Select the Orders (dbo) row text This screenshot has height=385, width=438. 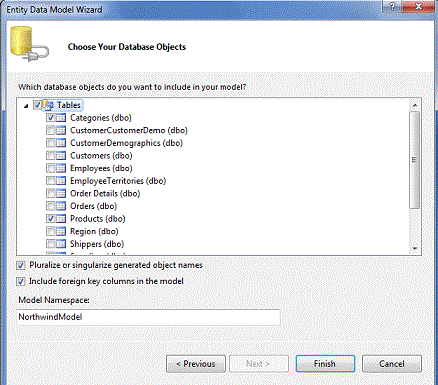(93, 206)
